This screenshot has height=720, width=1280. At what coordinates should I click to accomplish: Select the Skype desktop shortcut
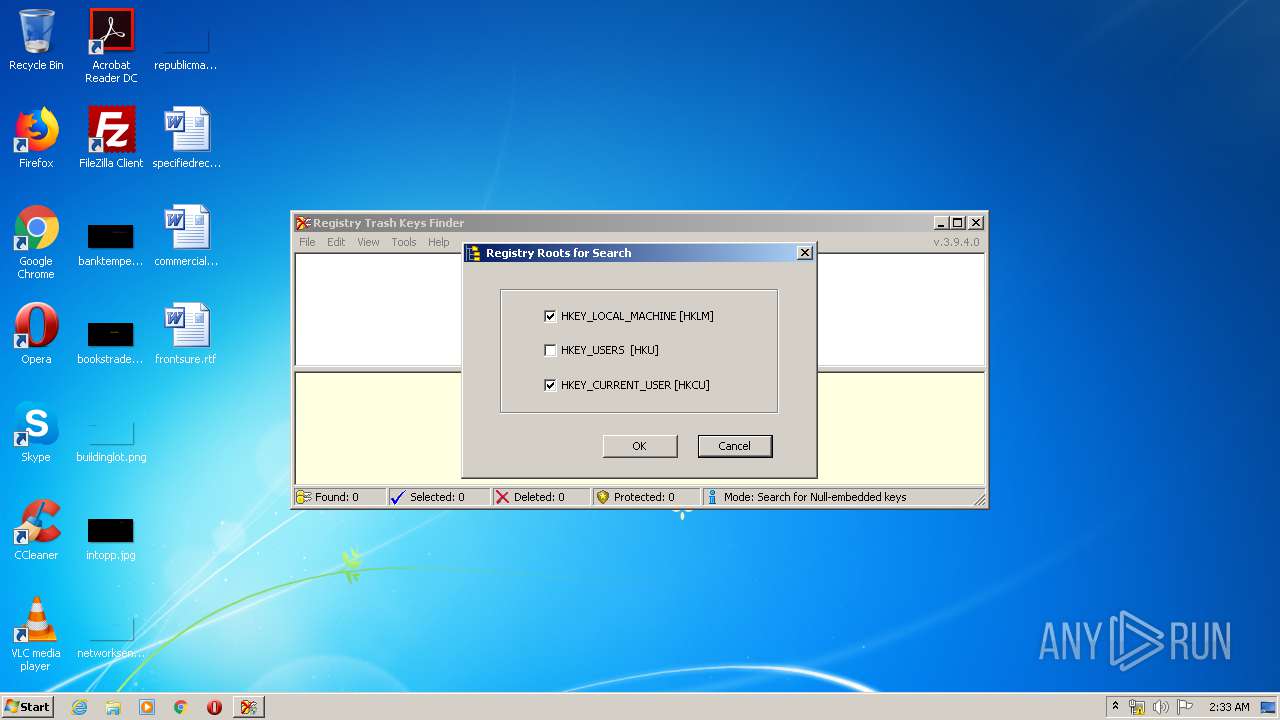(36, 432)
